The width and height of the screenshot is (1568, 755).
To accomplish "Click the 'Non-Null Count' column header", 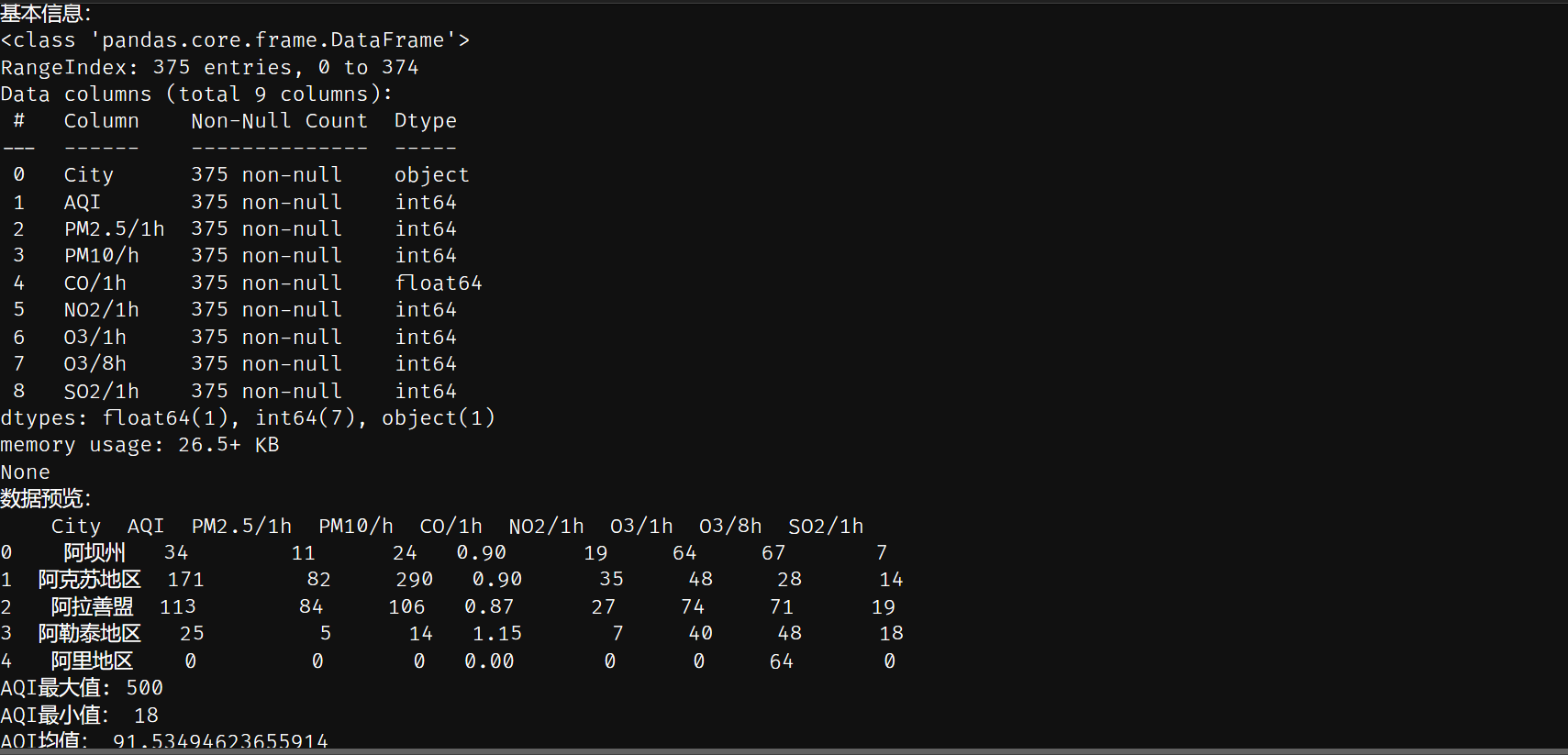I will [279, 121].
